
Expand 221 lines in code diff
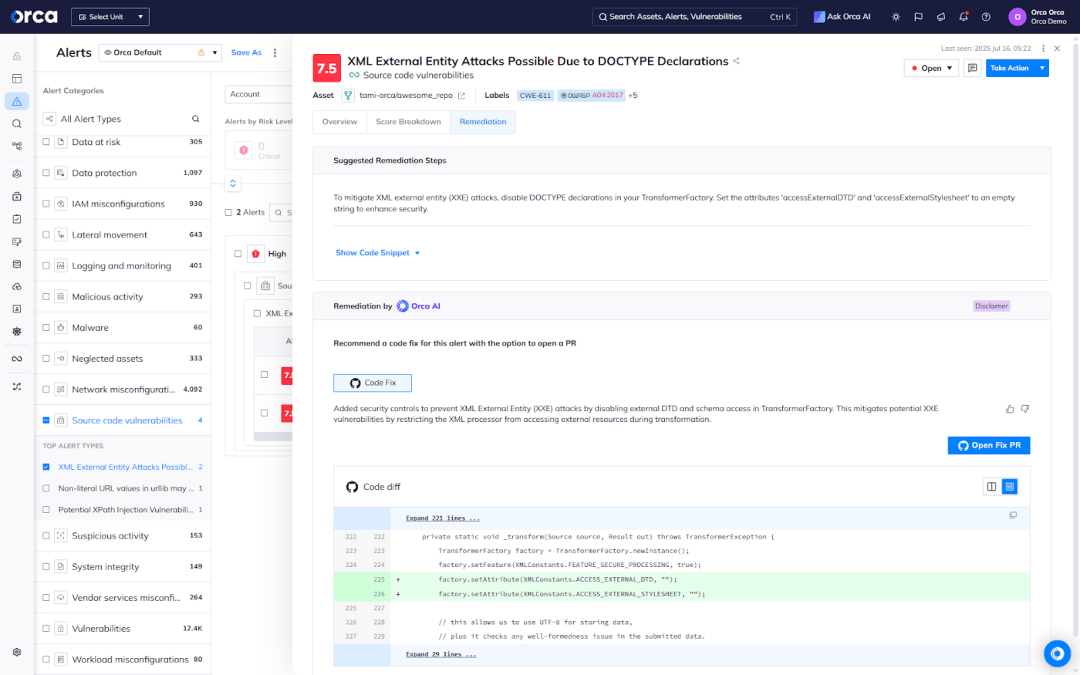[x=442, y=518]
